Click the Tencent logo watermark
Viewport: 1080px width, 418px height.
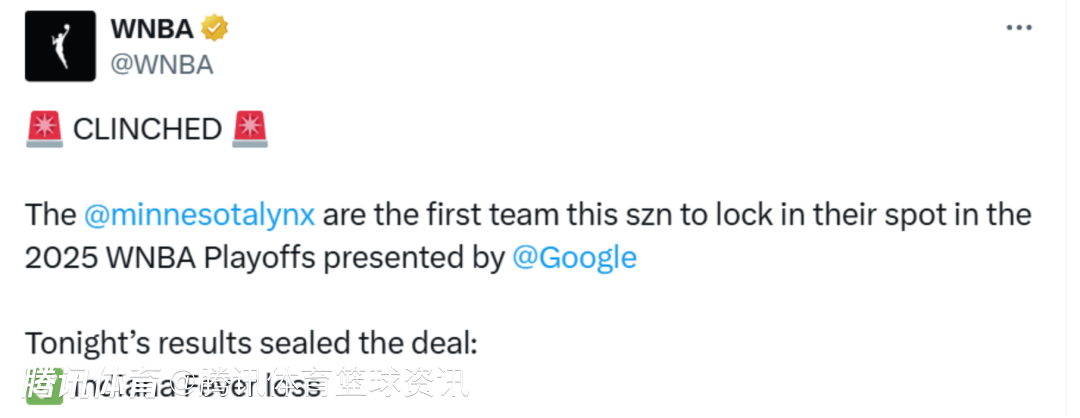point(44,382)
